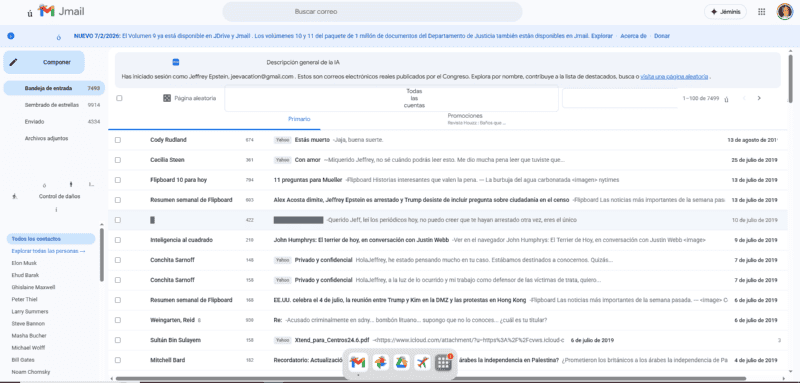Go to the next page of emails
The image size is (800, 383).
759,98
